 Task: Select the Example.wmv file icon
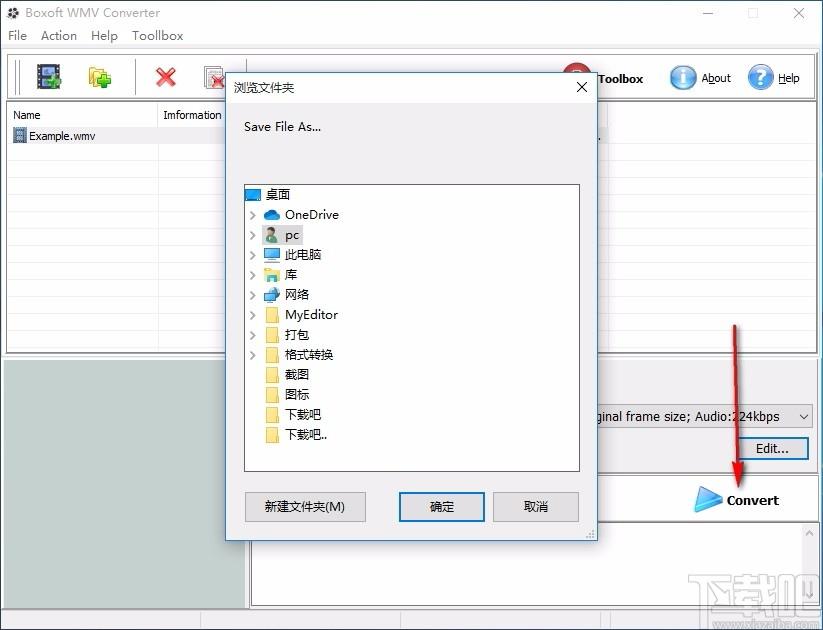19,135
